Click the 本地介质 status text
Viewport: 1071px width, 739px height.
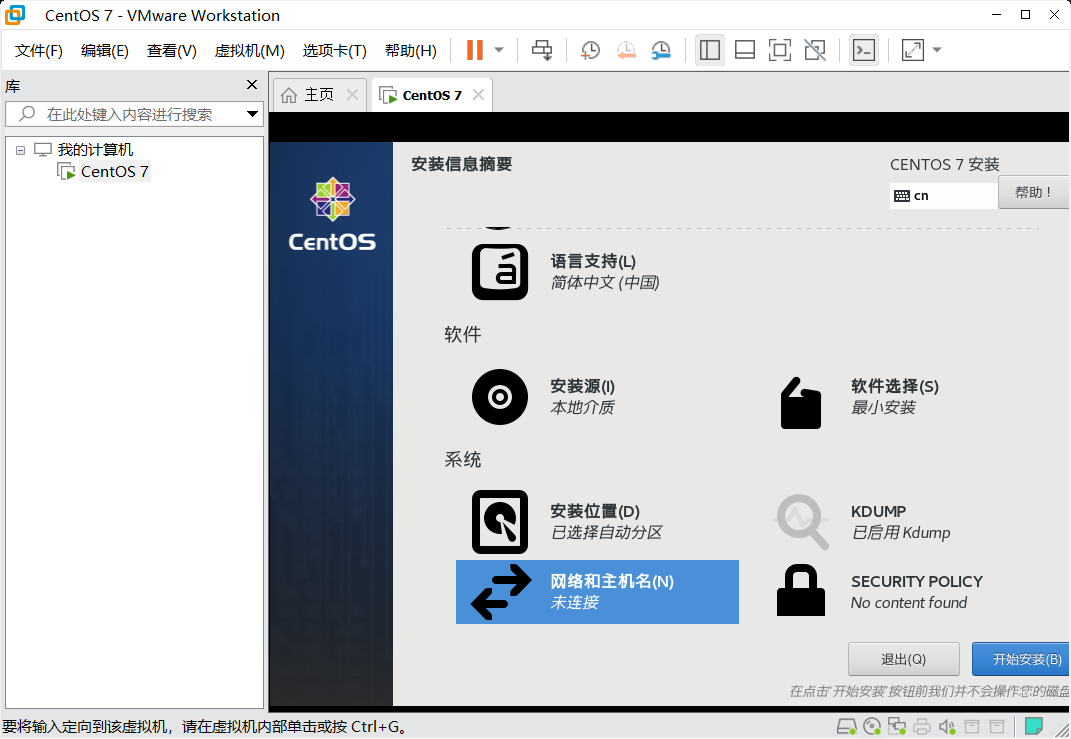tap(583, 408)
